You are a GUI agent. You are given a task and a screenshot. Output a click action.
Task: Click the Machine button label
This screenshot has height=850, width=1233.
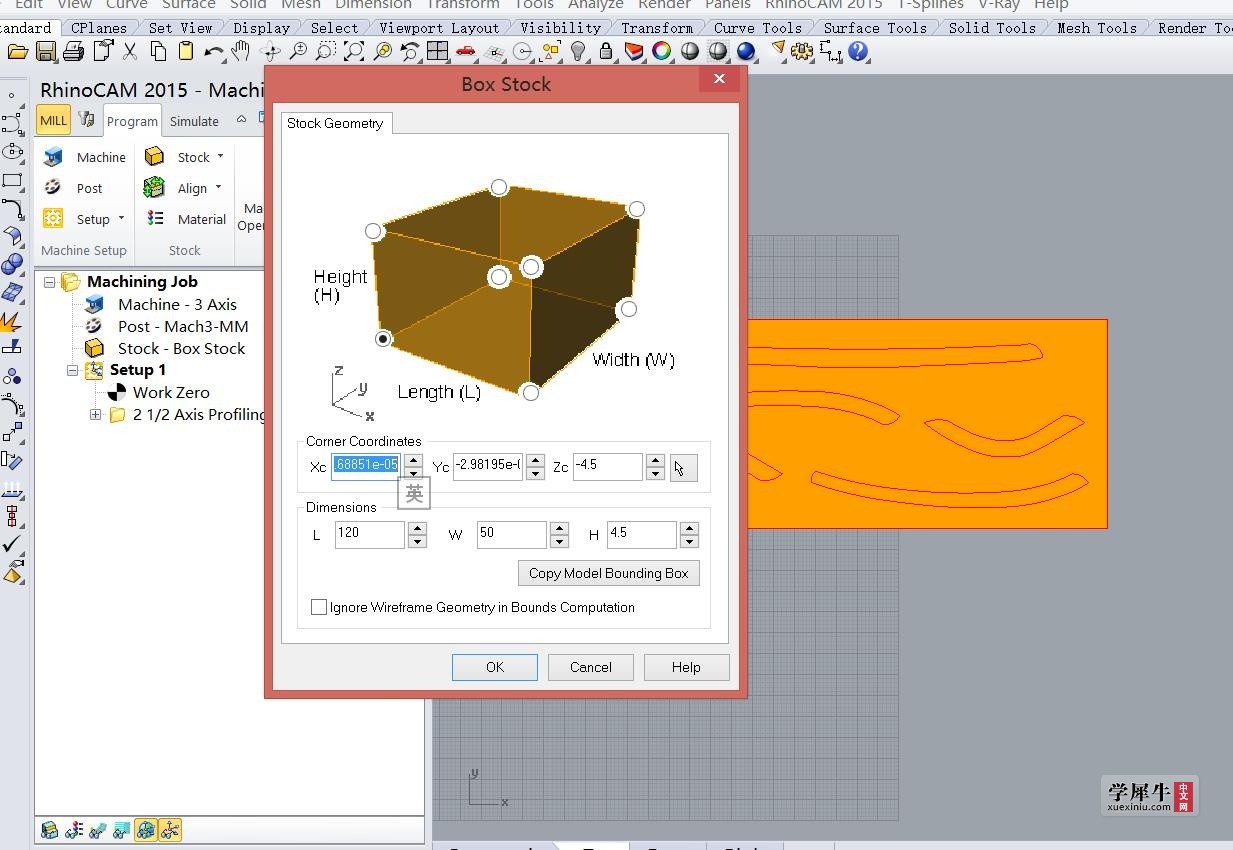[101, 157]
